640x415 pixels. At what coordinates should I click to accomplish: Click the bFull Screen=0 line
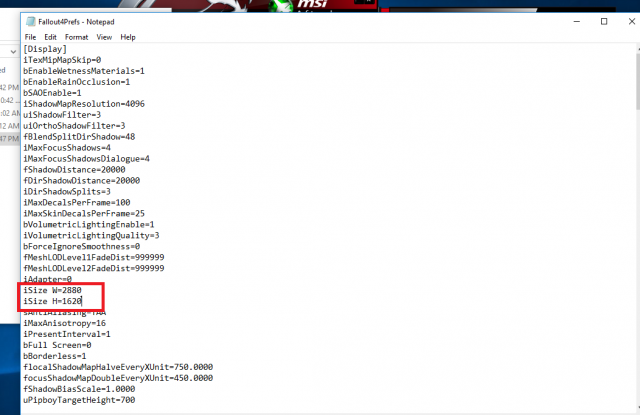pos(57,346)
